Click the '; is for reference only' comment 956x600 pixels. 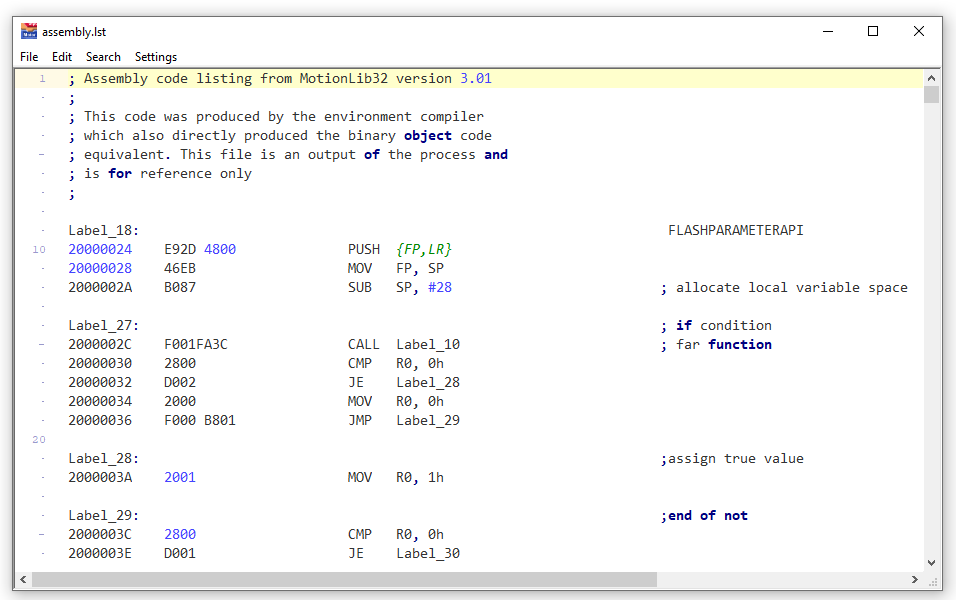[x=160, y=174]
